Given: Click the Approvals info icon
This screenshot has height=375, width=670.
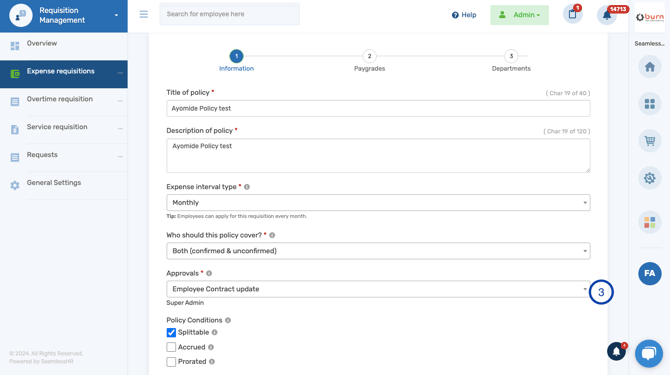Looking at the screenshot, I should click(x=209, y=273).
